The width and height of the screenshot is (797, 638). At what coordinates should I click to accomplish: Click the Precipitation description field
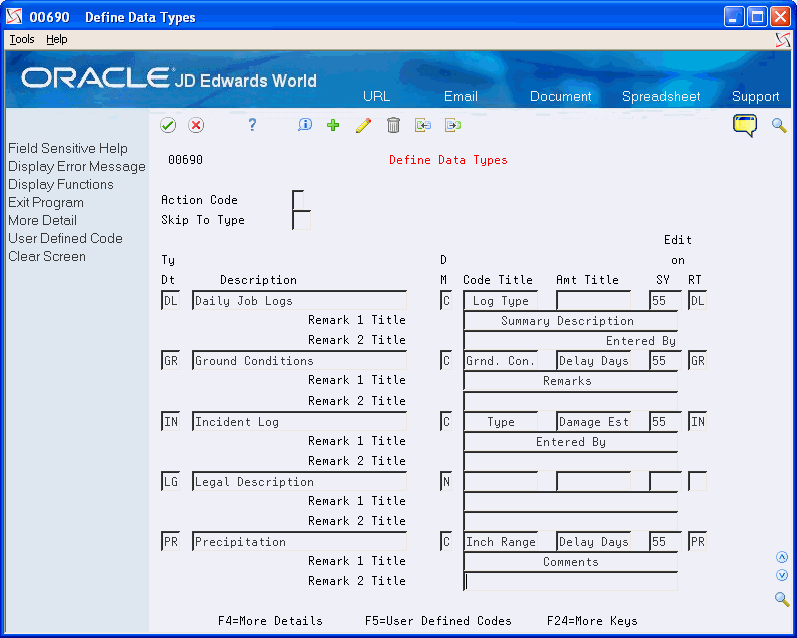point(299,541)
